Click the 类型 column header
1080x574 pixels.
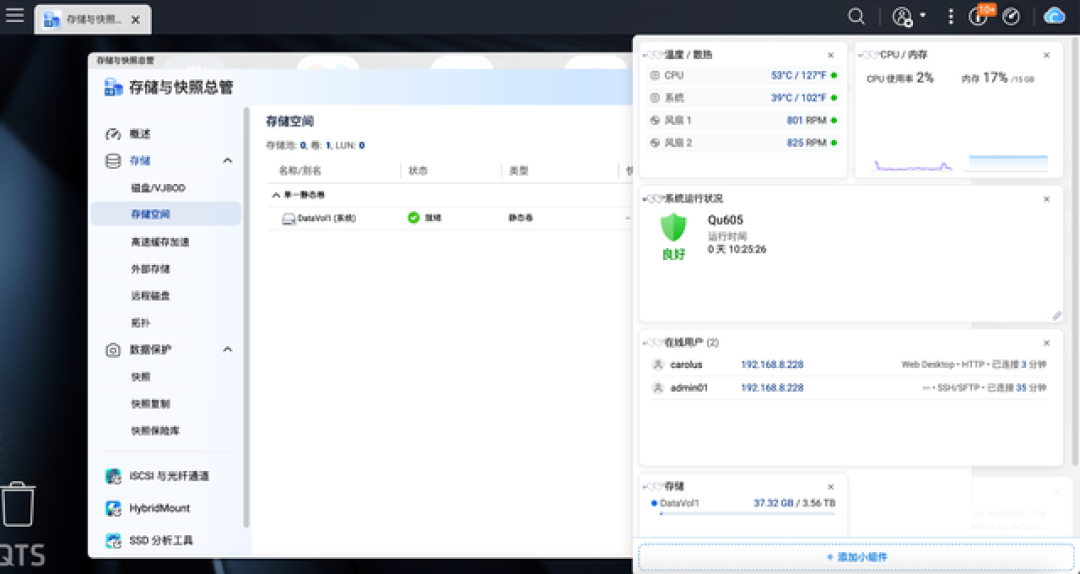coord(519,171)
